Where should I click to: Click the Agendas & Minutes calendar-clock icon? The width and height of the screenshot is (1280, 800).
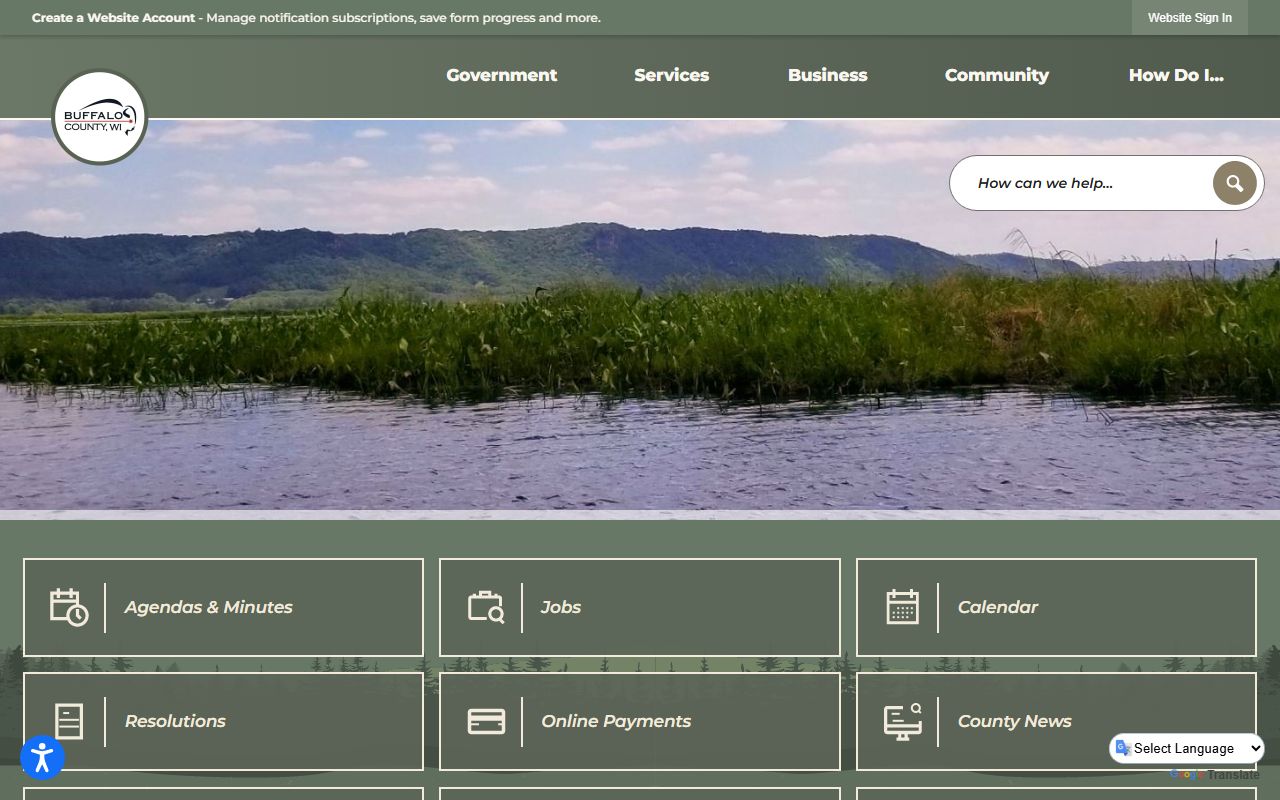pos(69,607)
